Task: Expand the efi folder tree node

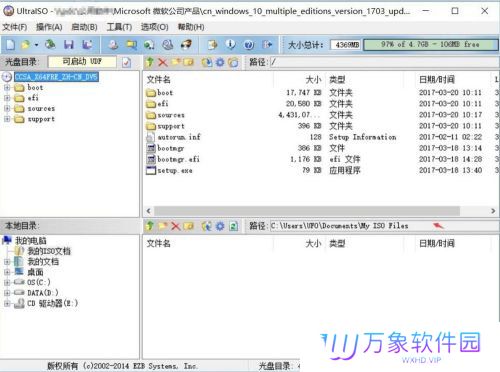Action: point(7,98)
